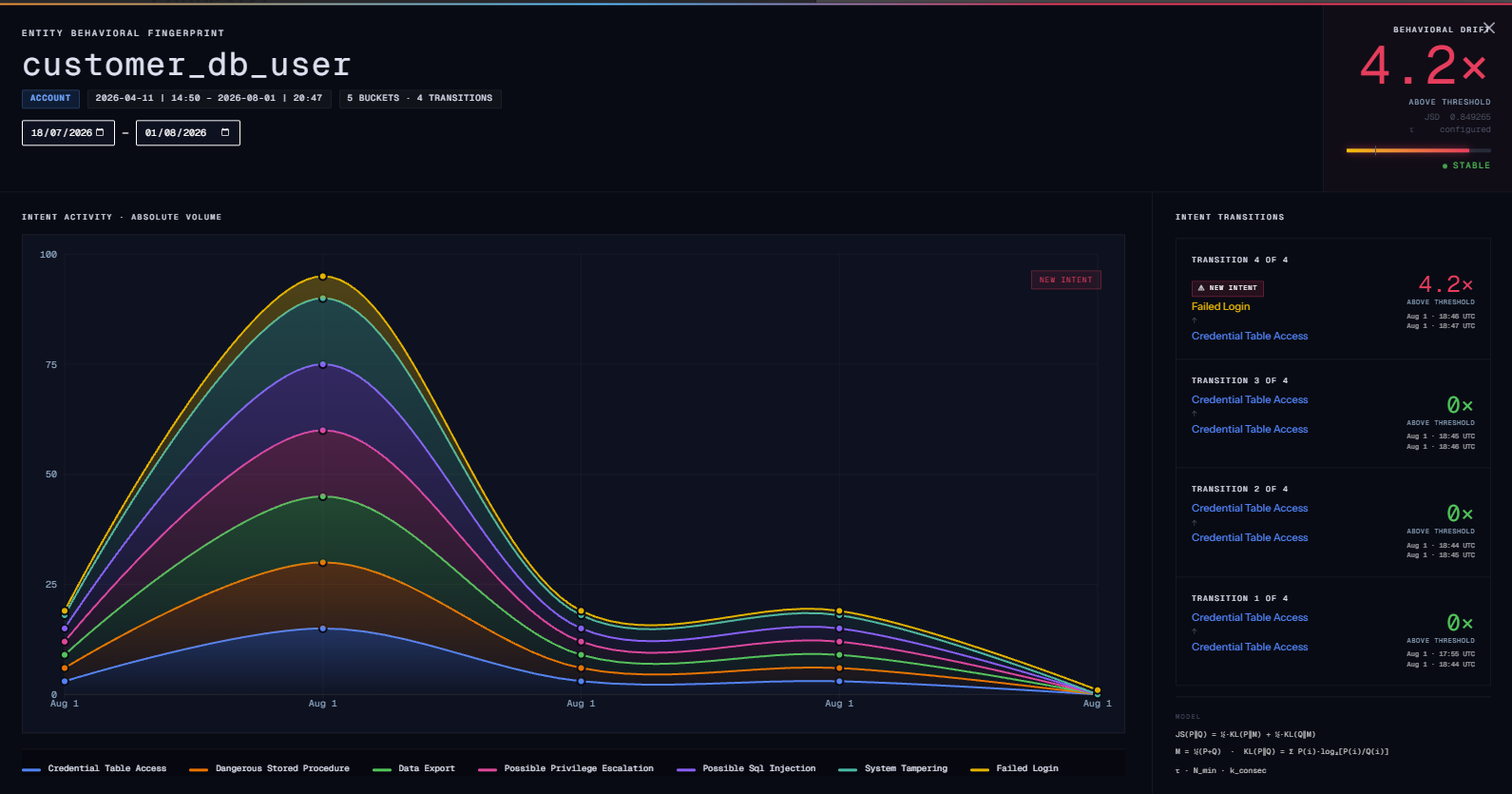The image size is (1512, 794).
Task: Select the blue Credential Table Access peak at 15
Action: [x=323, y=629]
